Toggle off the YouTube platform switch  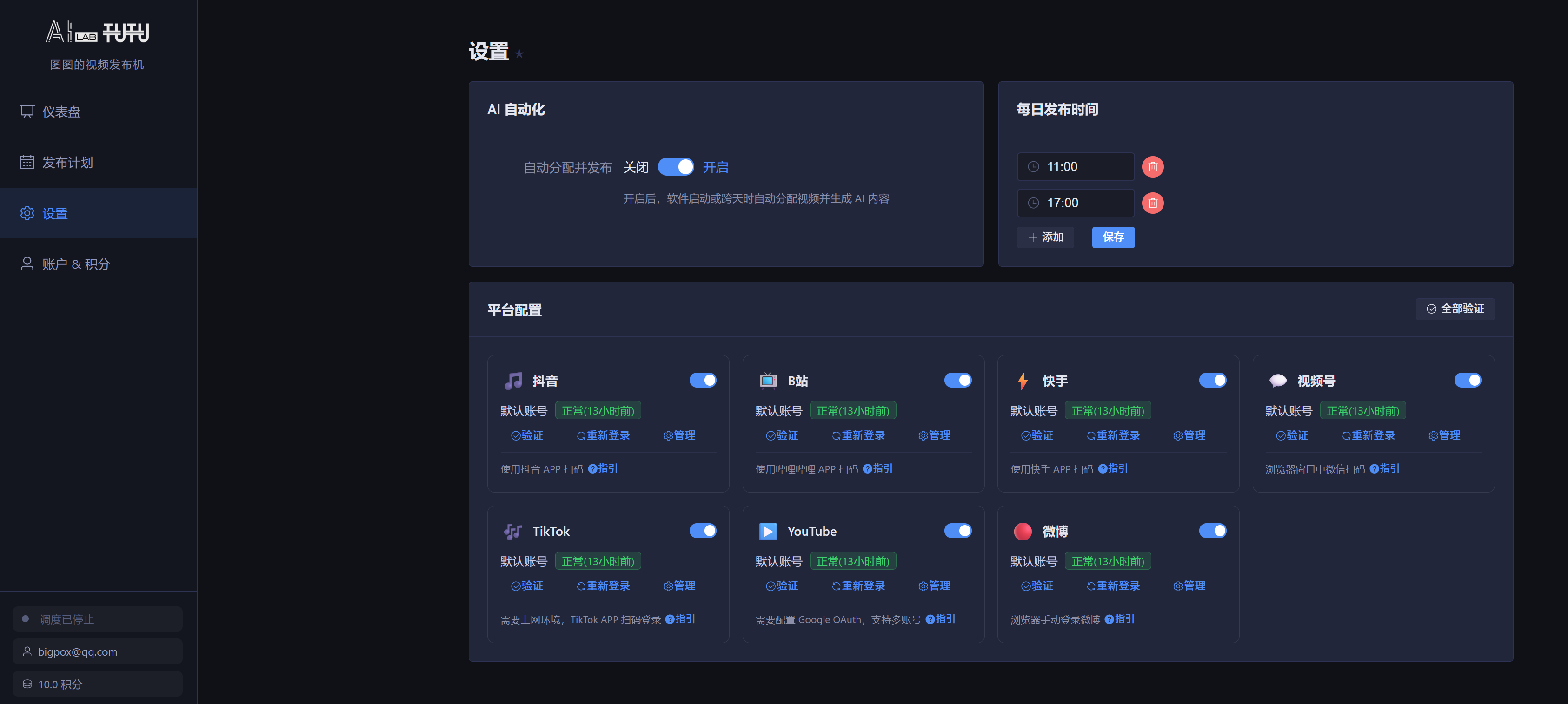(957, 530)
